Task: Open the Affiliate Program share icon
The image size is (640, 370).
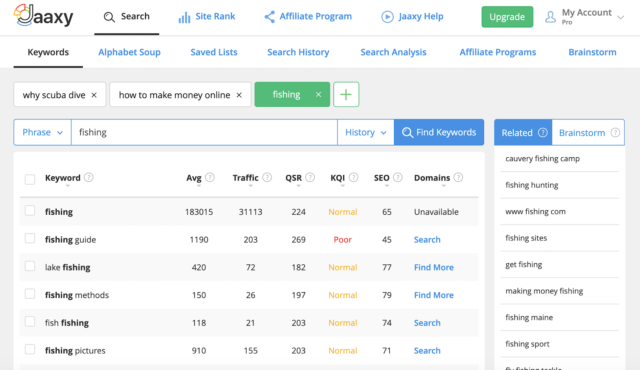Action: click(x=269, y=17)
